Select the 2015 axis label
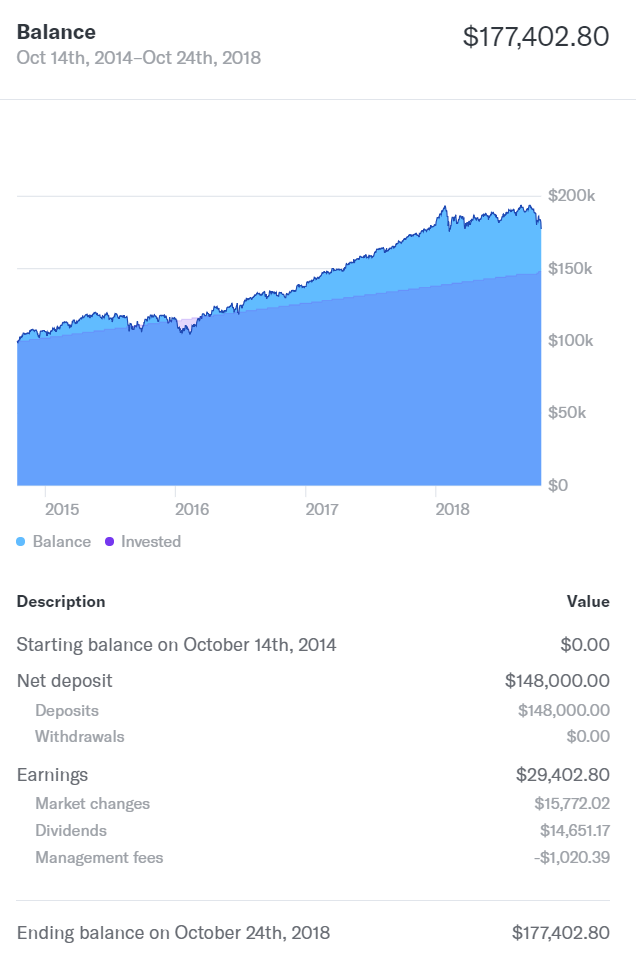Screen dimensions: 636x959 point(62,509)
